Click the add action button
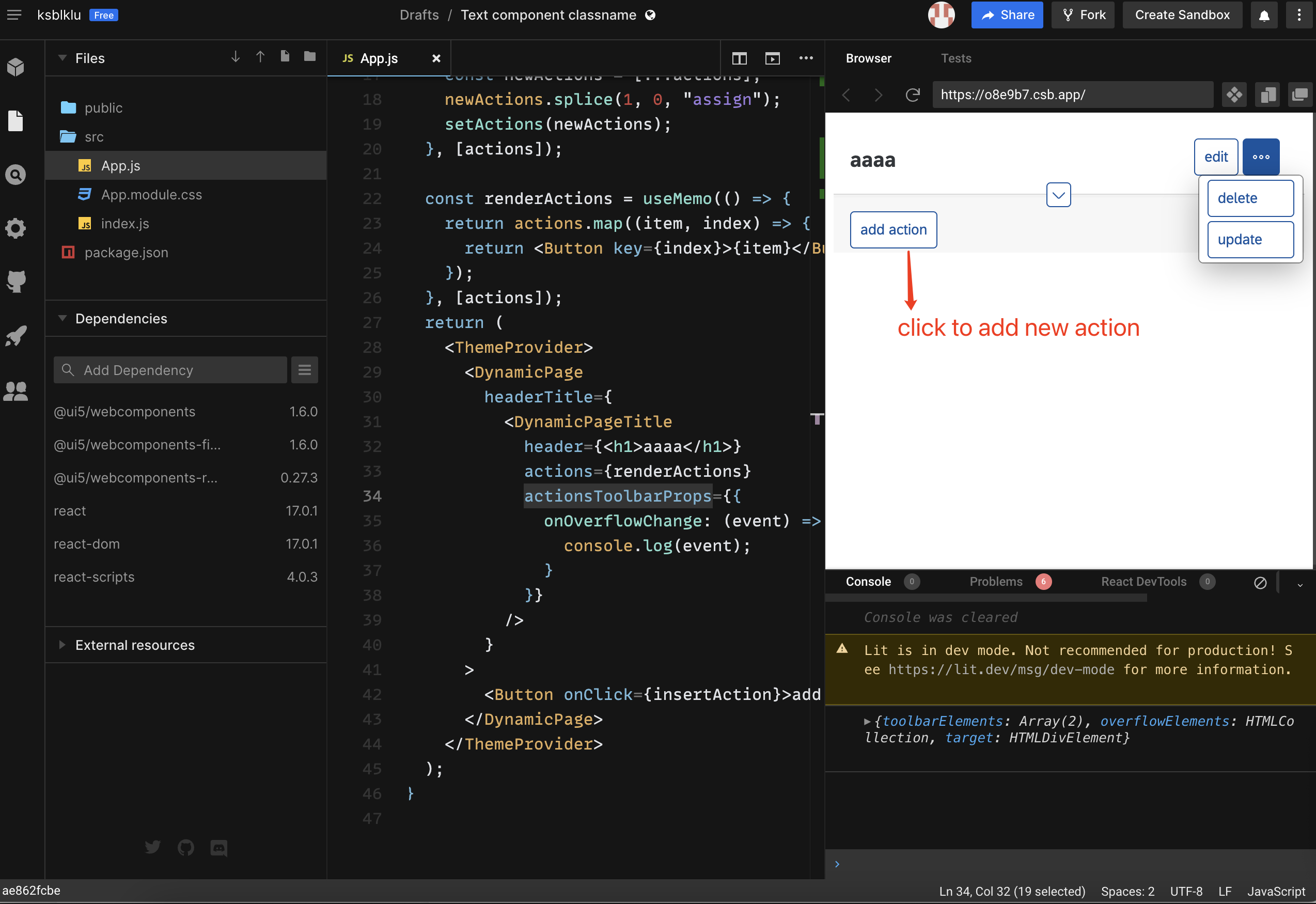 pos(893,229)
